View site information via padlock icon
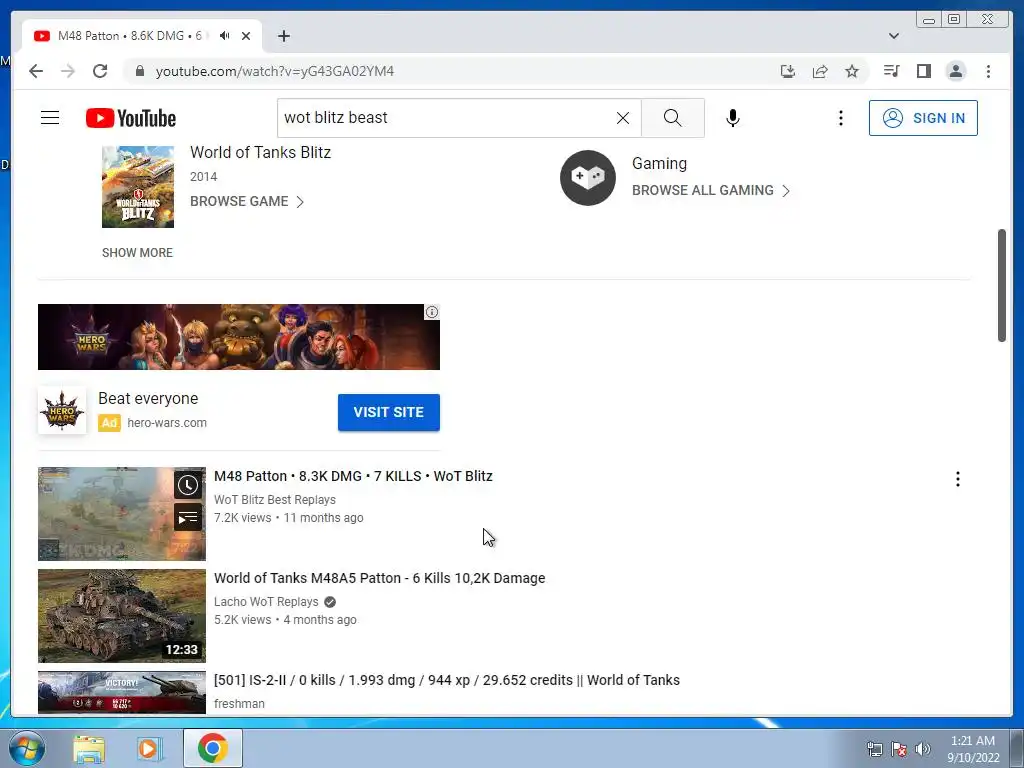This screenshot has height=768, width=1024. (139, 71)
